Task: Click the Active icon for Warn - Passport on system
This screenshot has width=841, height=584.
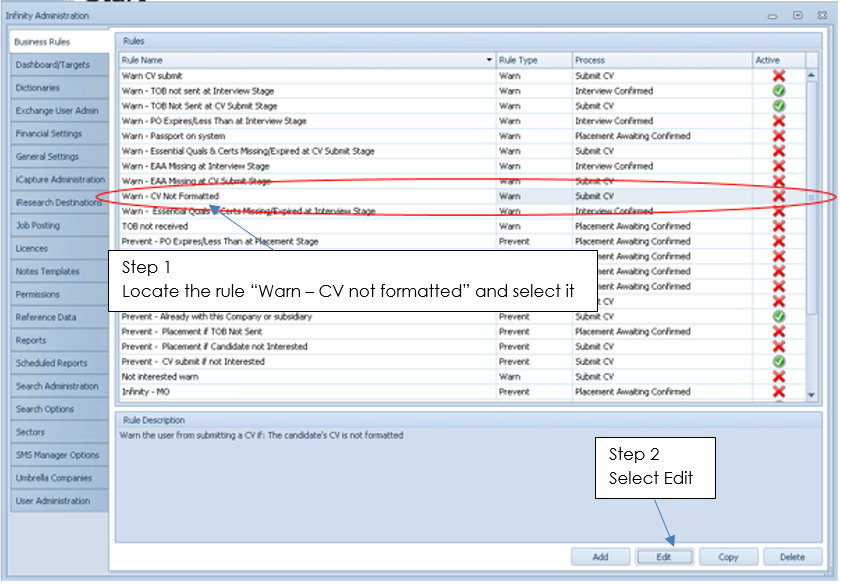Action: (779, 136)
